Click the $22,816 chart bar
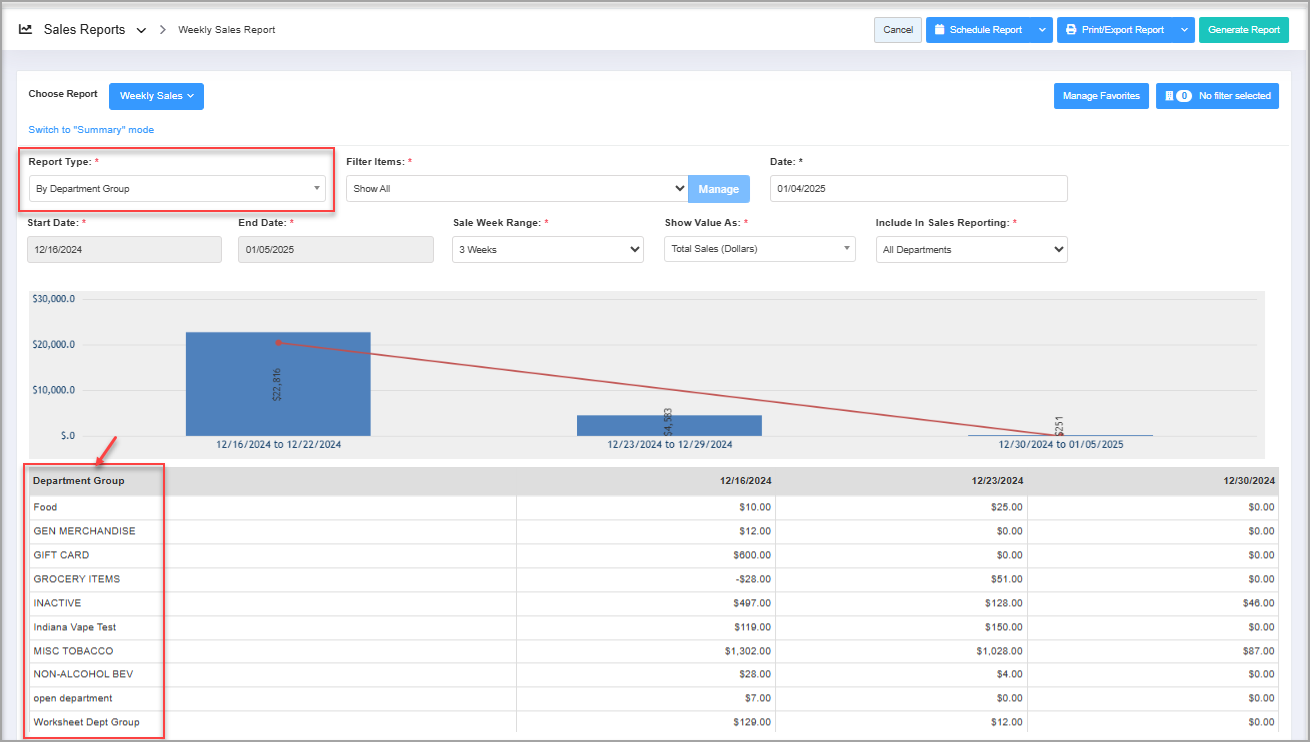The image size is (1310, 742). 278,384
